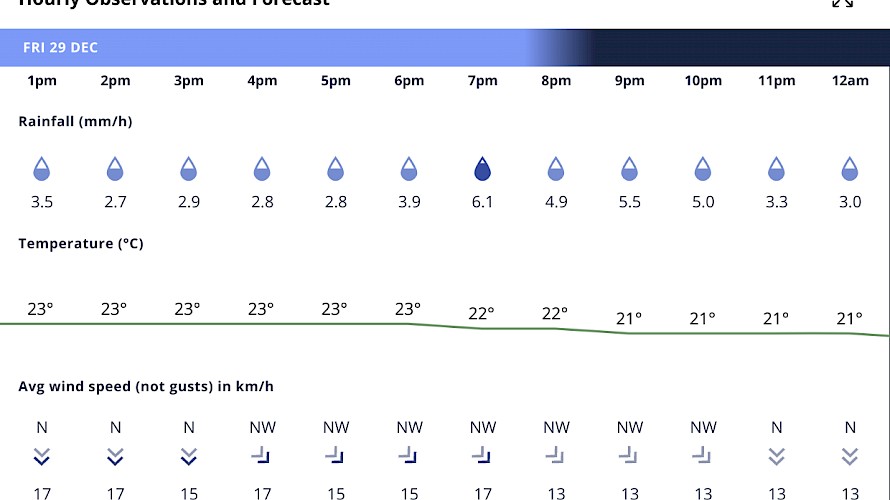Click the expand fullscreen arrows icon
This screenshot has height=500, width=890.
[843, 3]
